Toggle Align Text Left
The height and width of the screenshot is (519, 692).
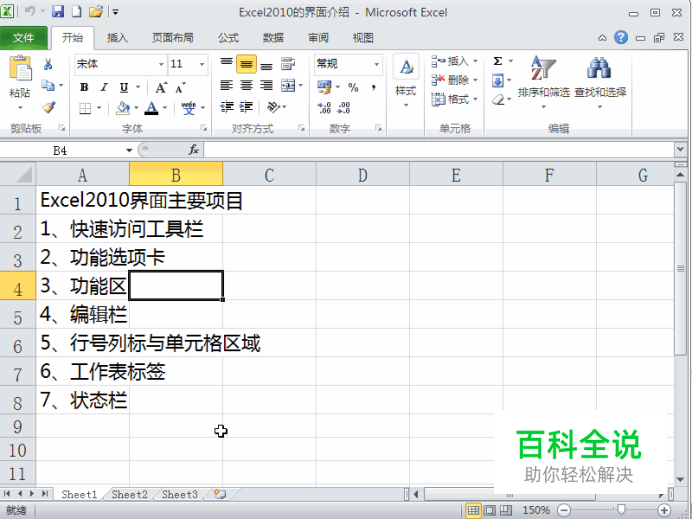pos(227,85)
